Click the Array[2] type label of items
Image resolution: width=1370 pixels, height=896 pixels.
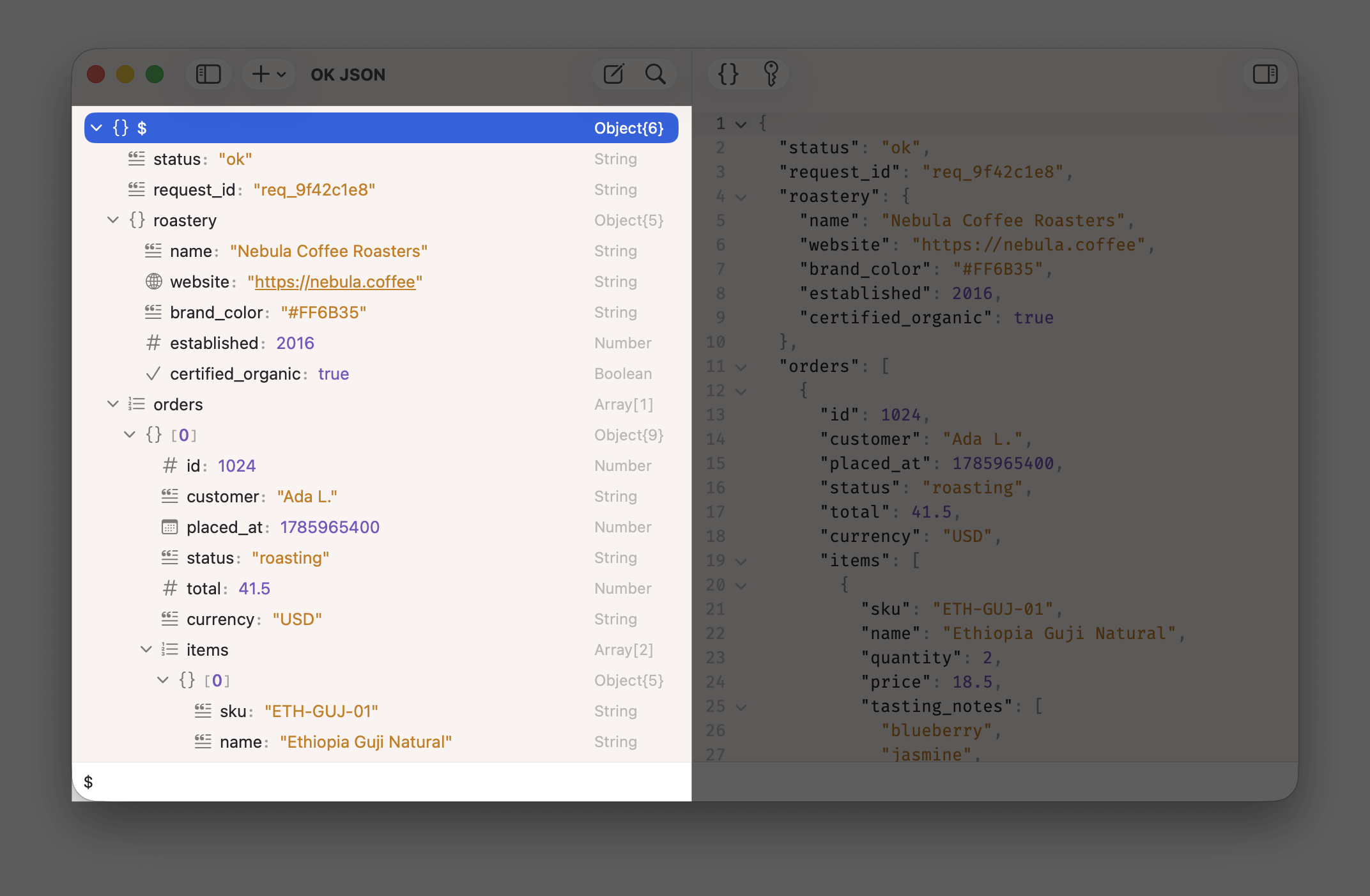tap(624, 649)
